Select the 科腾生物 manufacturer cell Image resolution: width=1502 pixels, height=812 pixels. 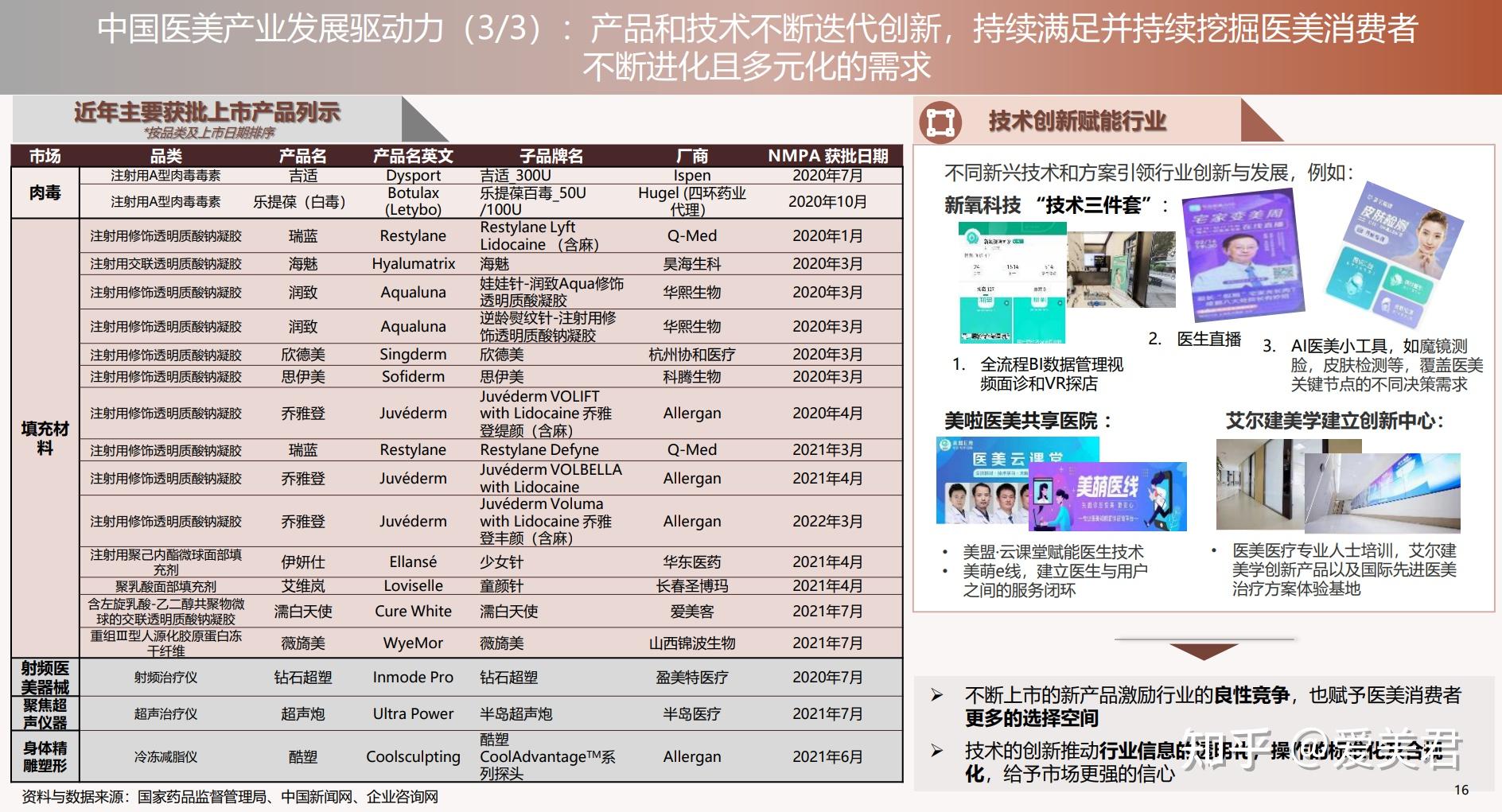tap(692, 376)
